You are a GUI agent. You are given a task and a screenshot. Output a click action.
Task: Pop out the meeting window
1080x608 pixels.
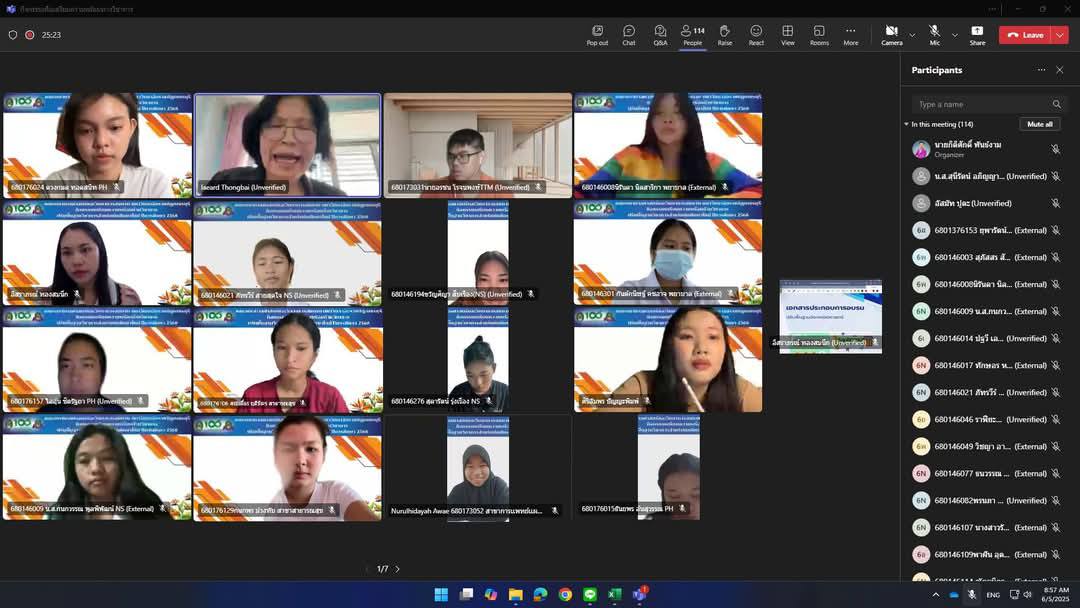click(597, 34)
